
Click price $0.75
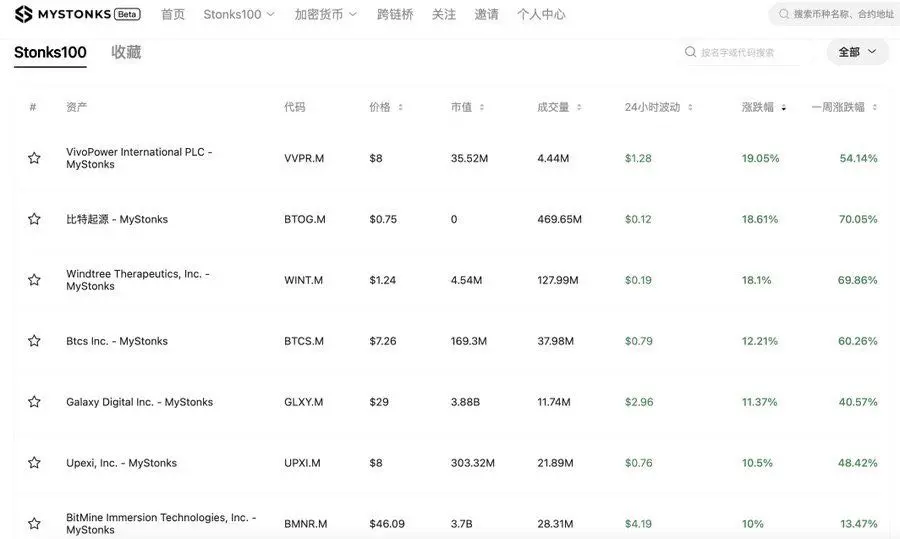383,219
